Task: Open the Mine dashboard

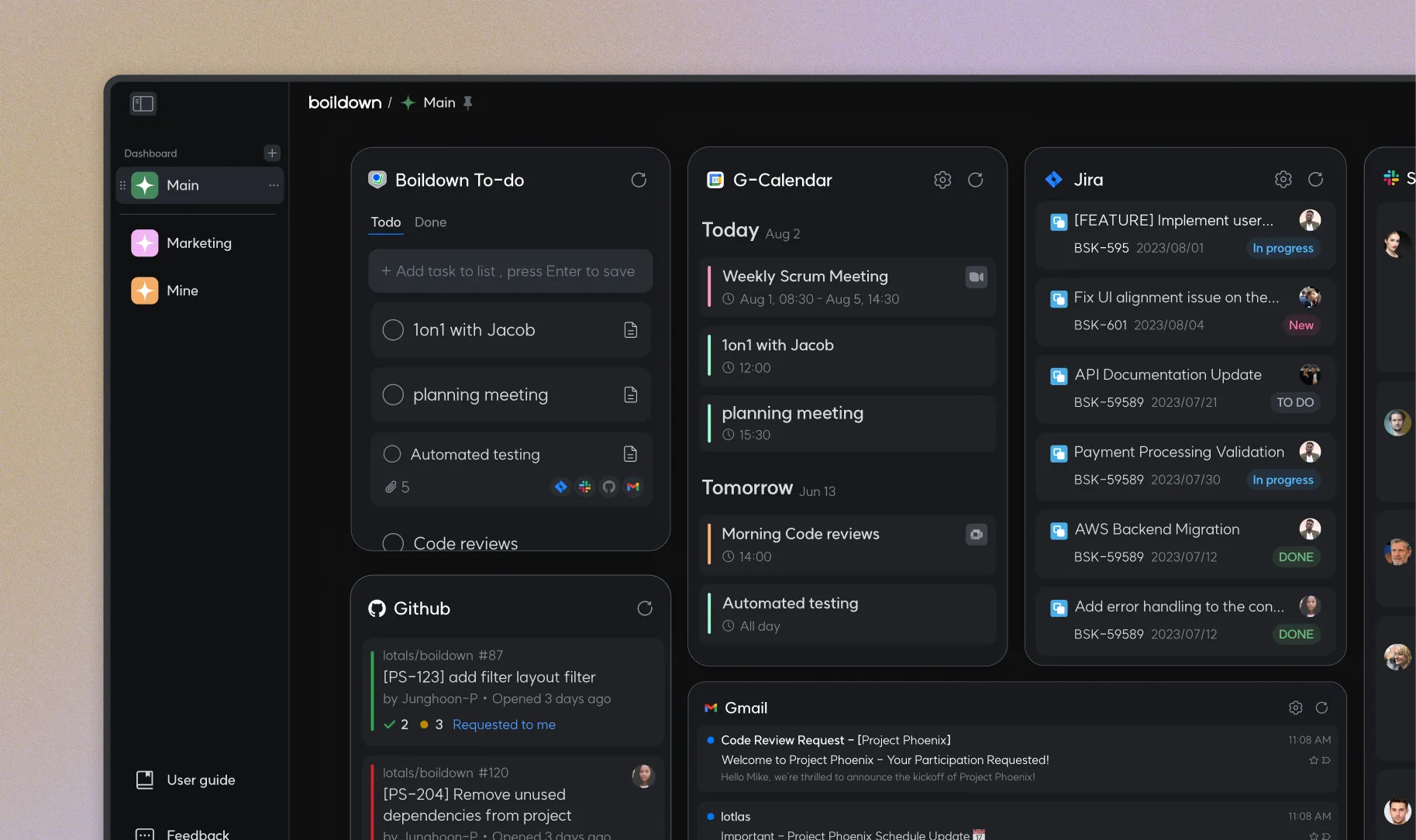Action: (182, 291)
